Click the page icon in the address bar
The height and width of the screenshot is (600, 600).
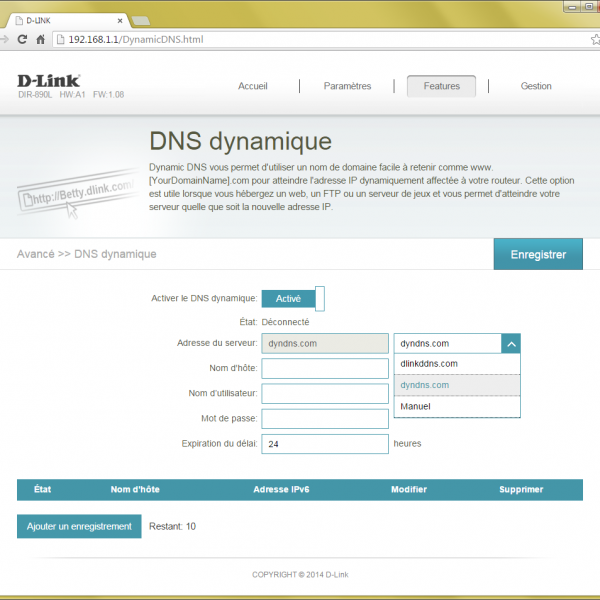coord(59,39)
